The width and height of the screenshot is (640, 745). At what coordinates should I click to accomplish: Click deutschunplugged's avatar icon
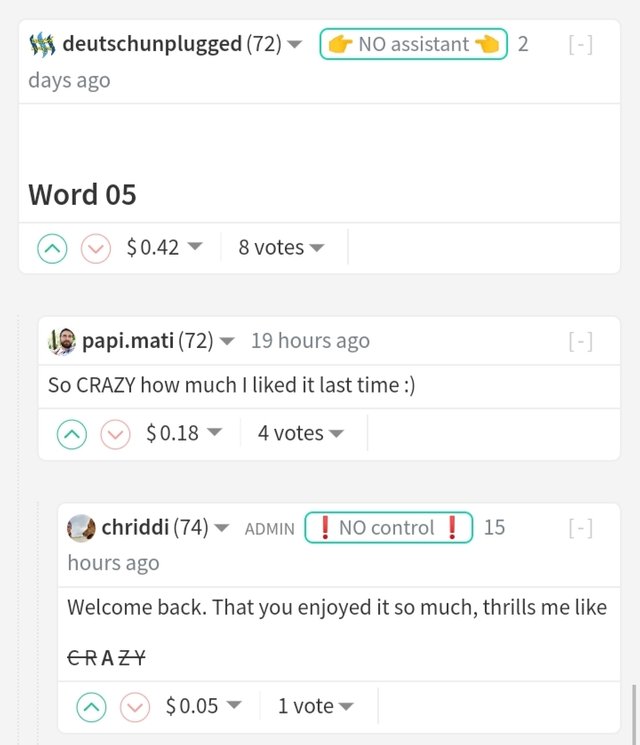coord(42,44)
